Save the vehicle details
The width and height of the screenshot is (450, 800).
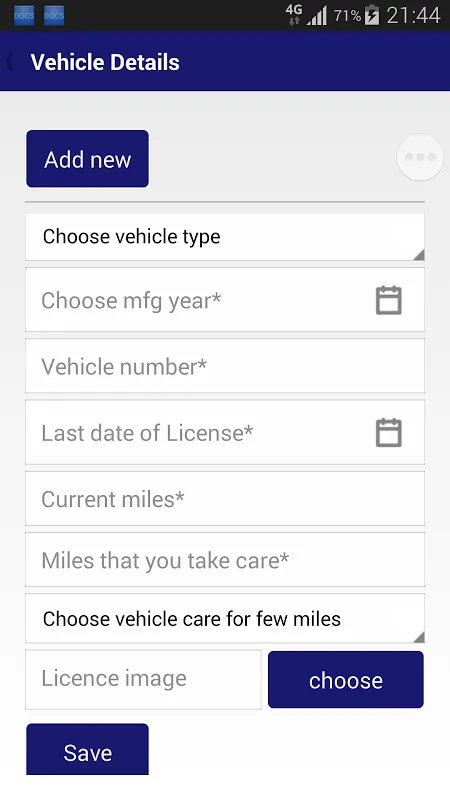point(87,750)
